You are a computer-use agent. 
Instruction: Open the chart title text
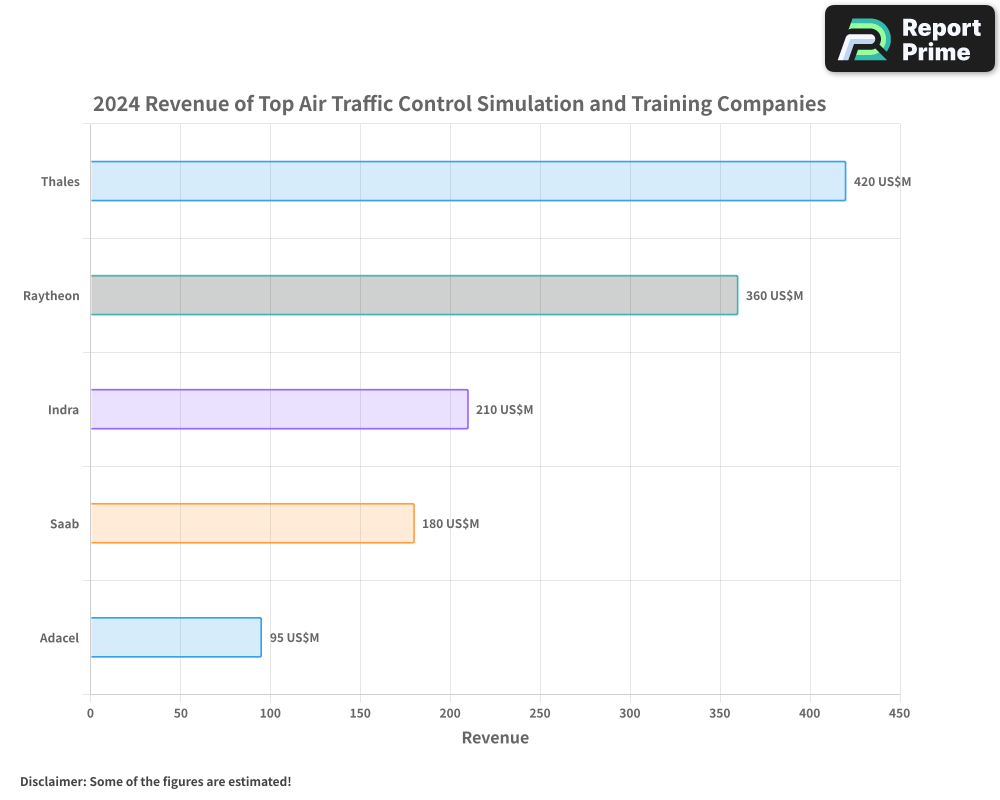tap(460, 104)
